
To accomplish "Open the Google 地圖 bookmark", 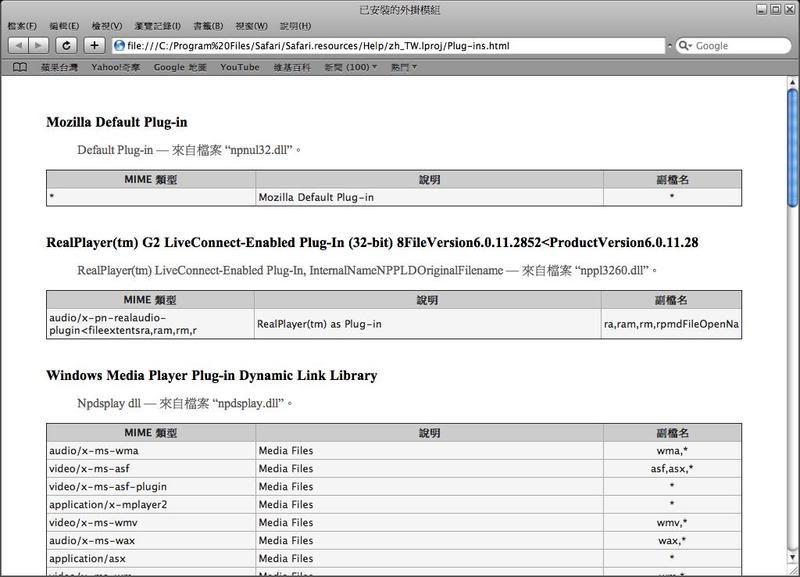I will coord(180,67).
